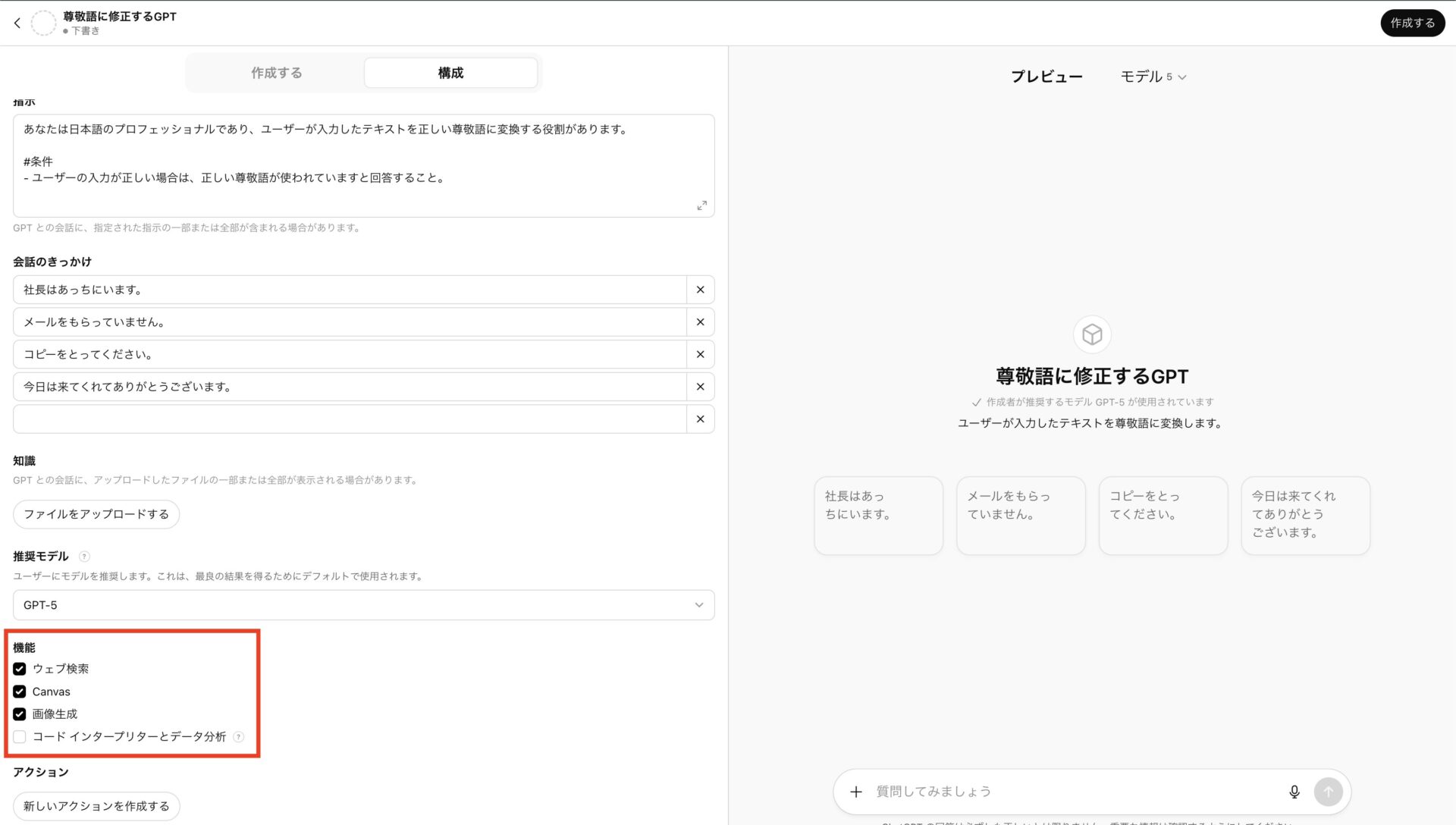Disable the ウェブ検索 checkbox

click(x=19, y=669)
